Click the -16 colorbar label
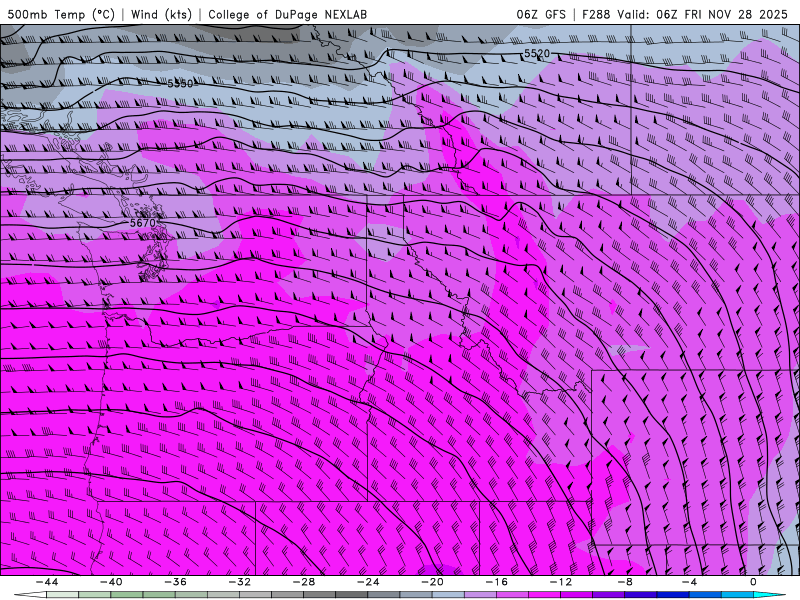Image resolution: width=800 pixels, height=600 pixels. pyautogui.click(x=496, y=582)
